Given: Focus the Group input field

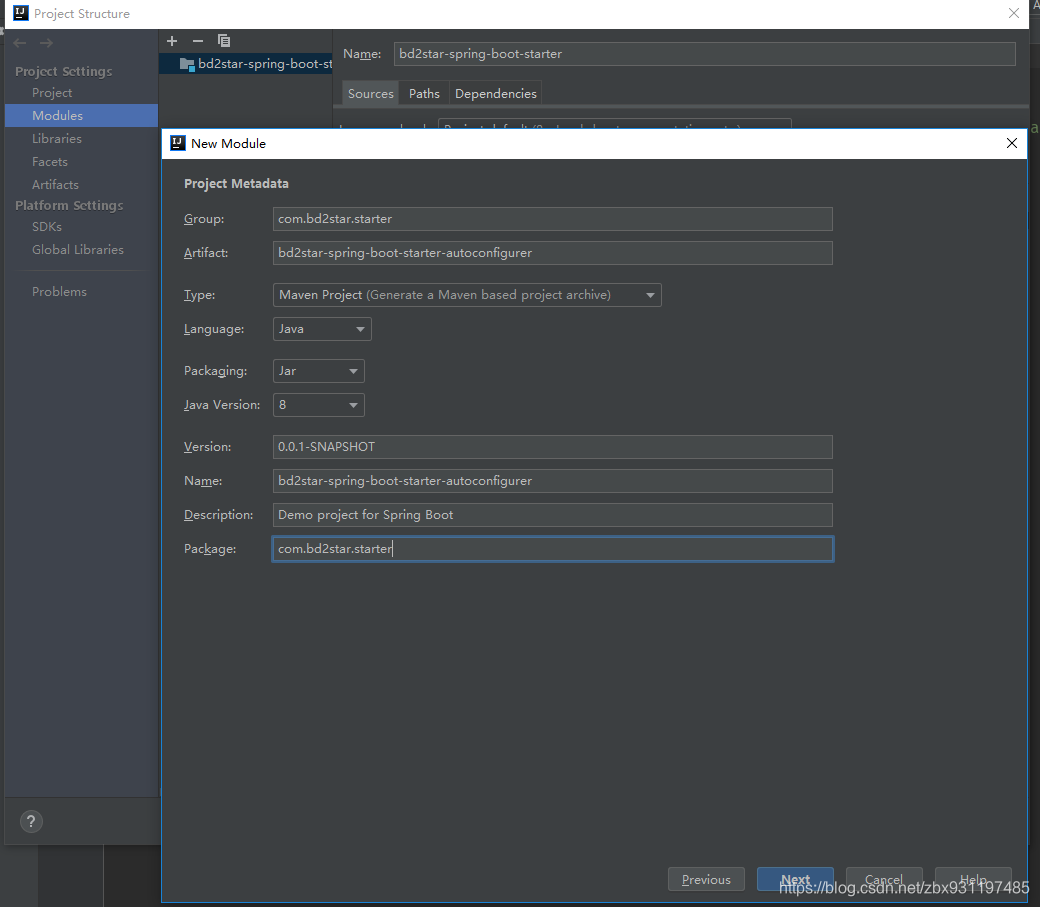Looking at the screenshot, I should pyautogui.click(x=552, y=219).
